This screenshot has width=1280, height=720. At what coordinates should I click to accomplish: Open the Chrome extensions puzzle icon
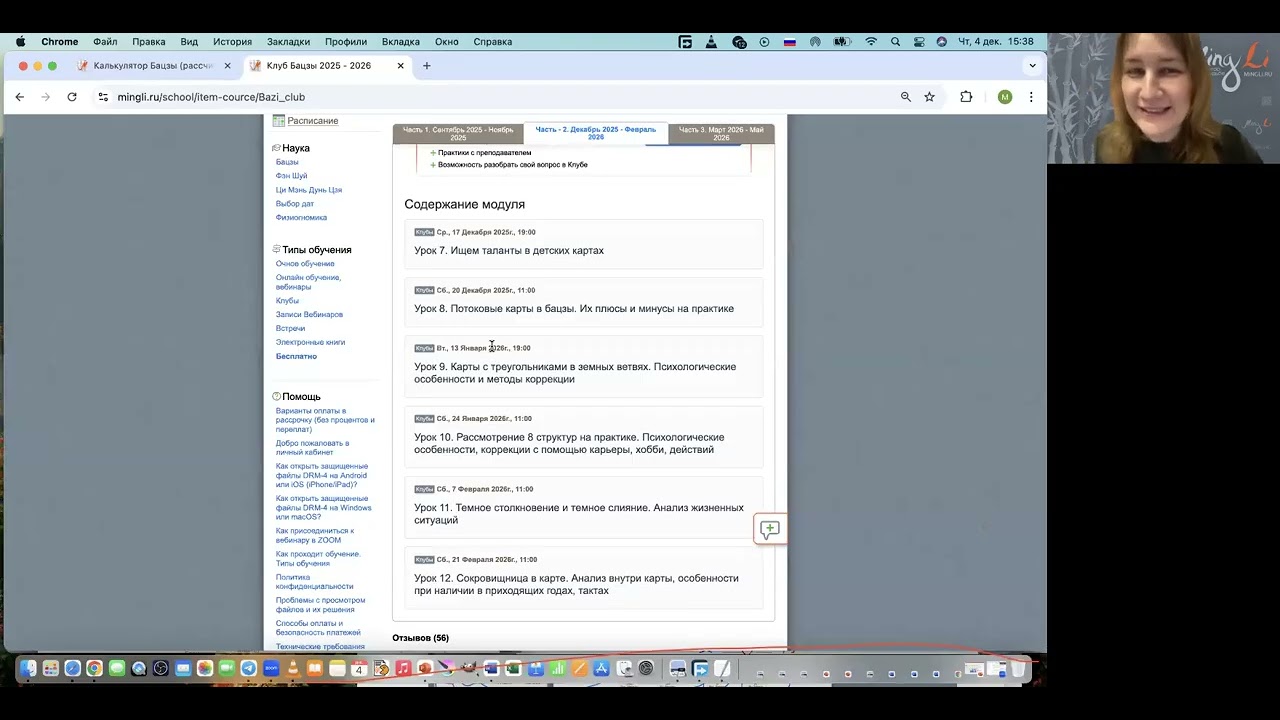pos(966,97)
